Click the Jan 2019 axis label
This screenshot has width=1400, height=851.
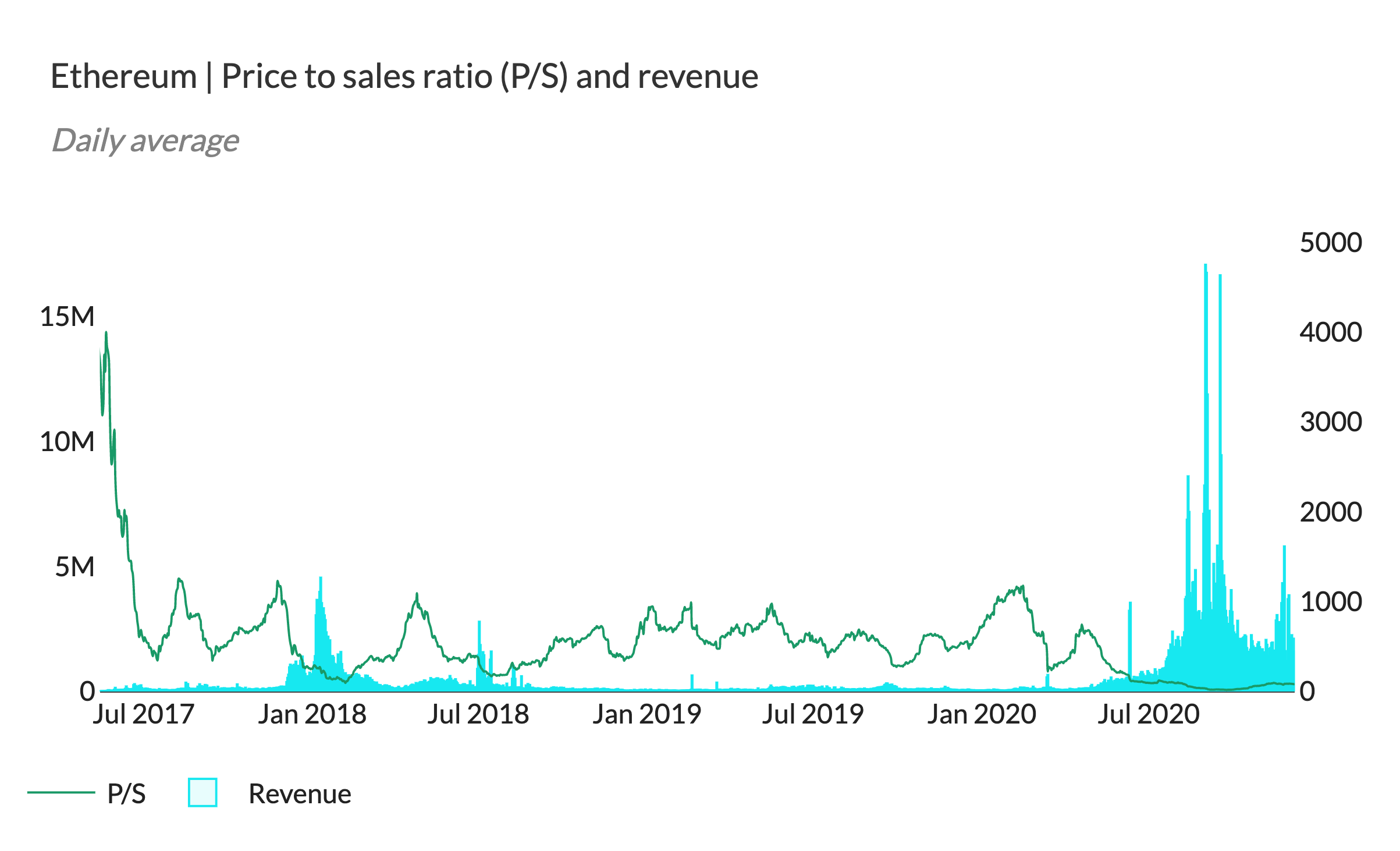[x=646, y=714]
